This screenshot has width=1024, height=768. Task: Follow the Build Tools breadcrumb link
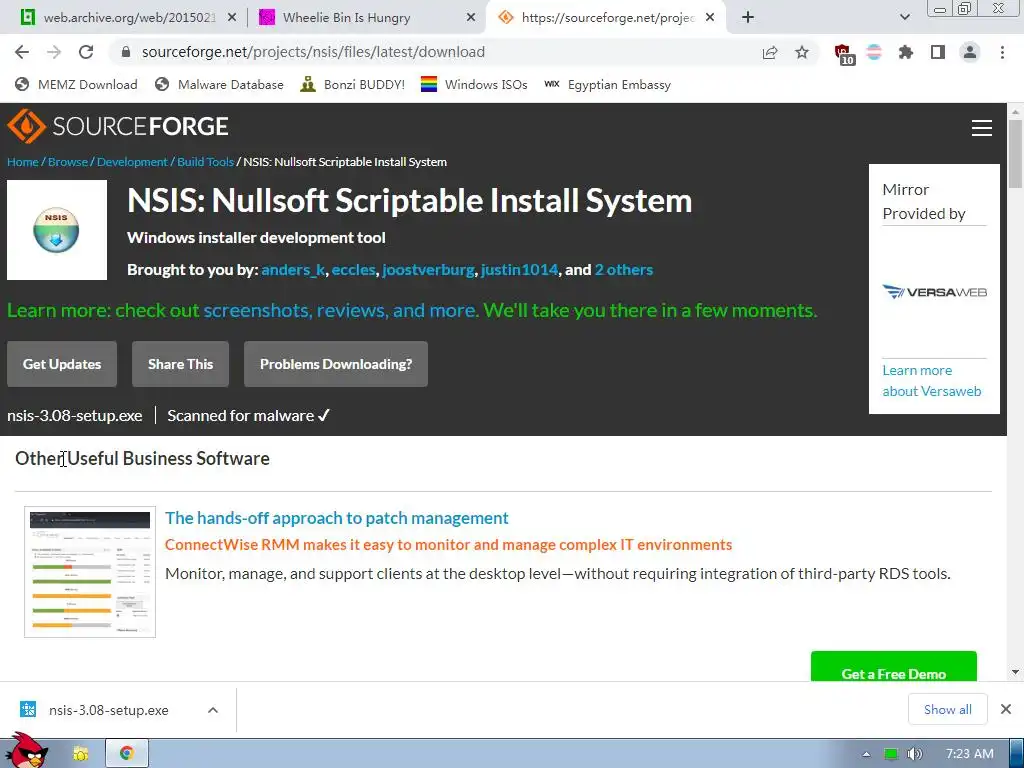click(x=205, y=162)
